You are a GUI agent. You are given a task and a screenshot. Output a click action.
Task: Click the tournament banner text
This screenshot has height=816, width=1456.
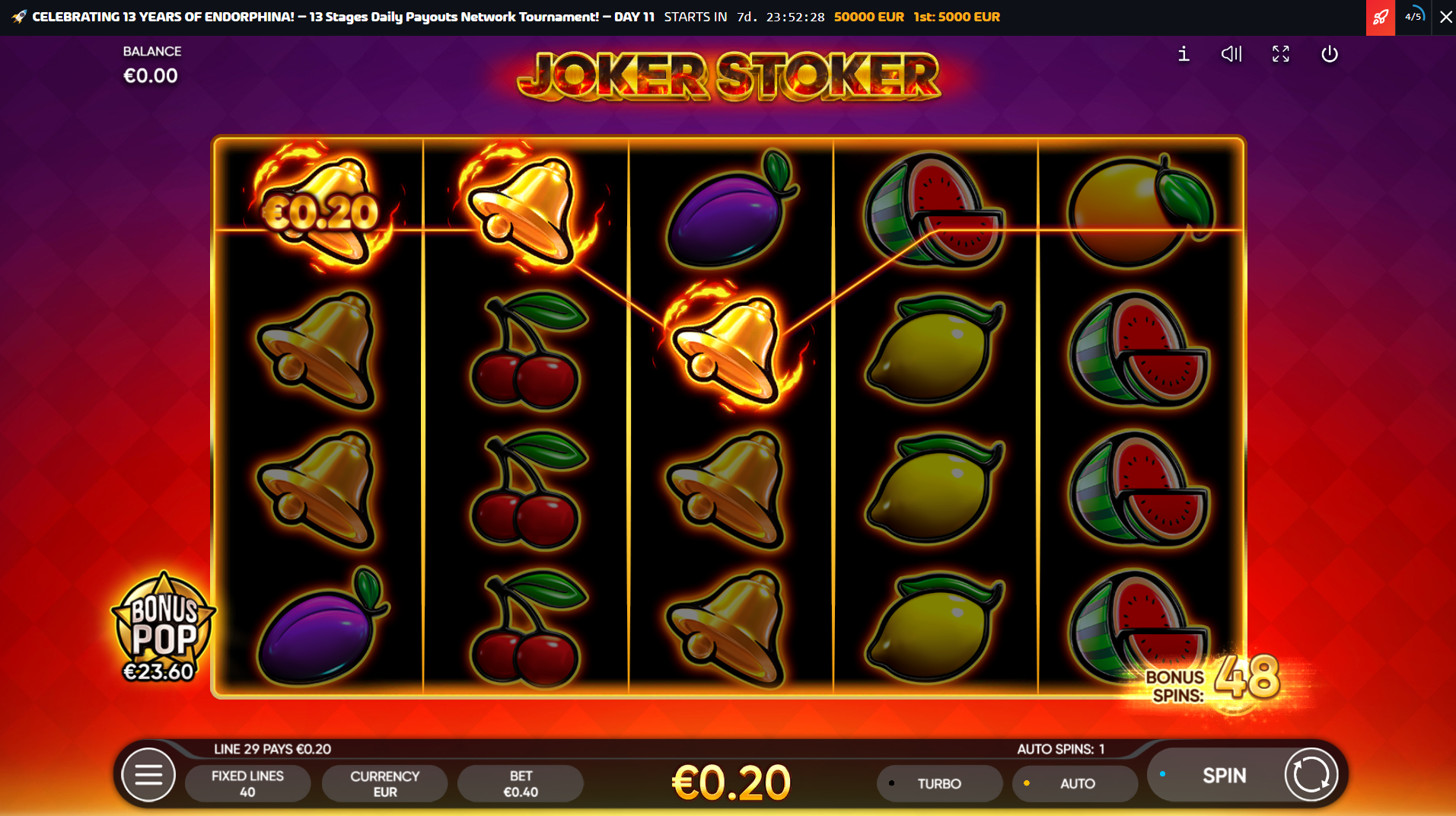point(343,17)
